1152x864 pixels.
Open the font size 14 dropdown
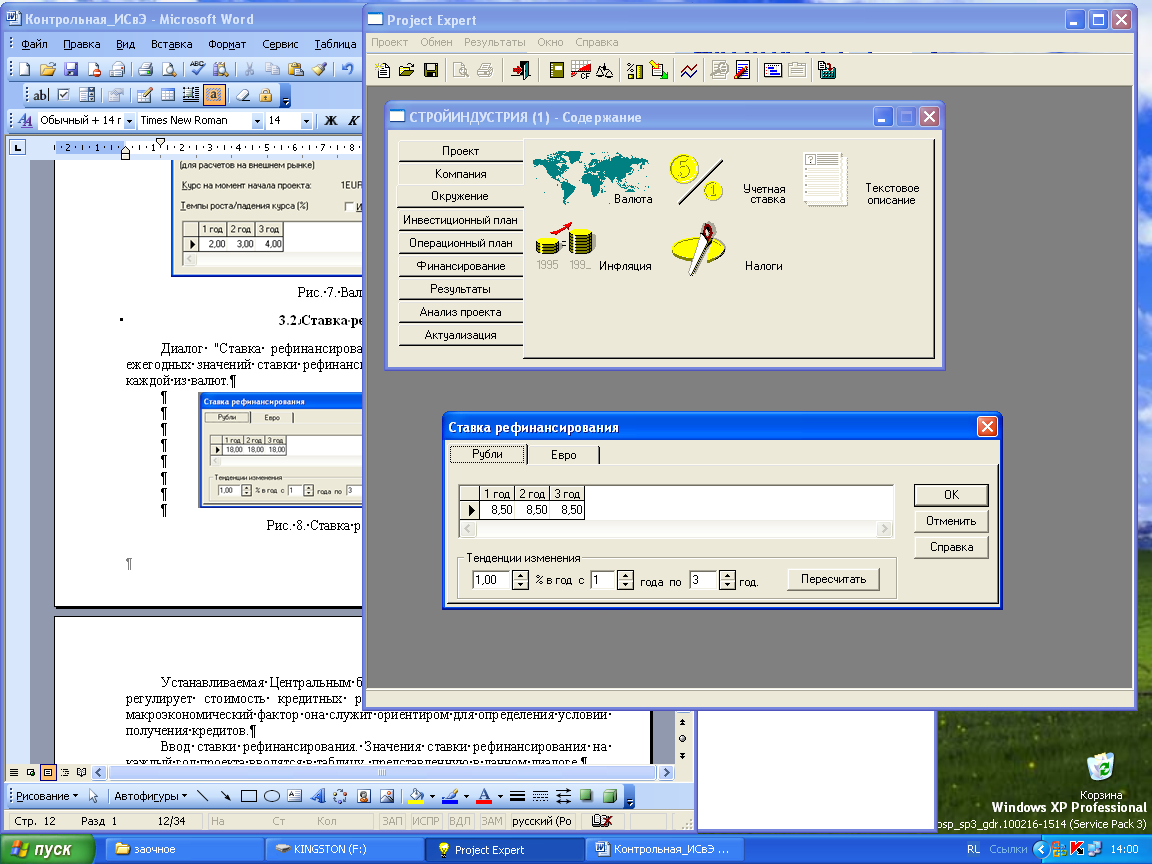pos(306,120)
